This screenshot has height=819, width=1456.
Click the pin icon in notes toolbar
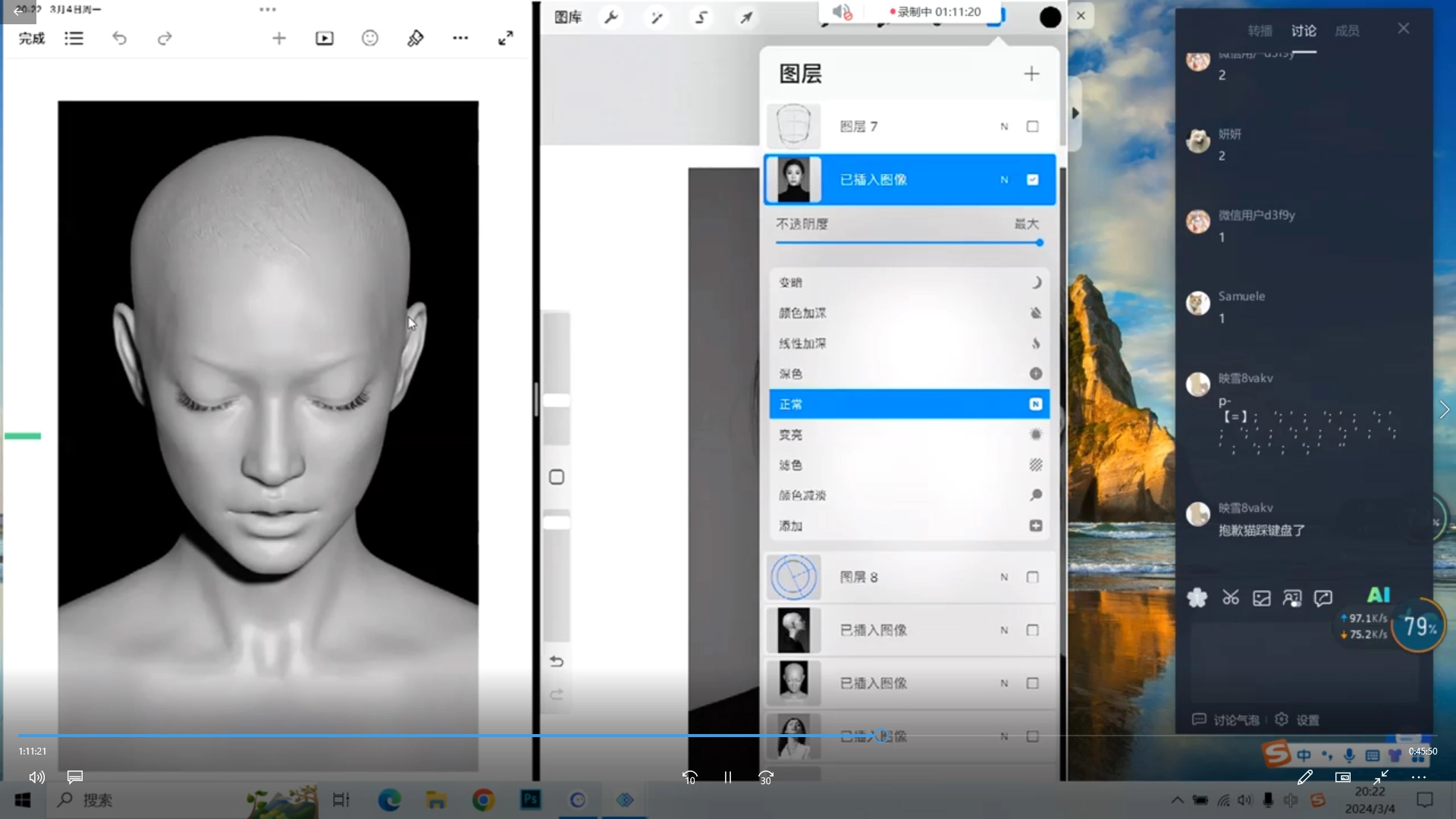[x=416, y=39]
